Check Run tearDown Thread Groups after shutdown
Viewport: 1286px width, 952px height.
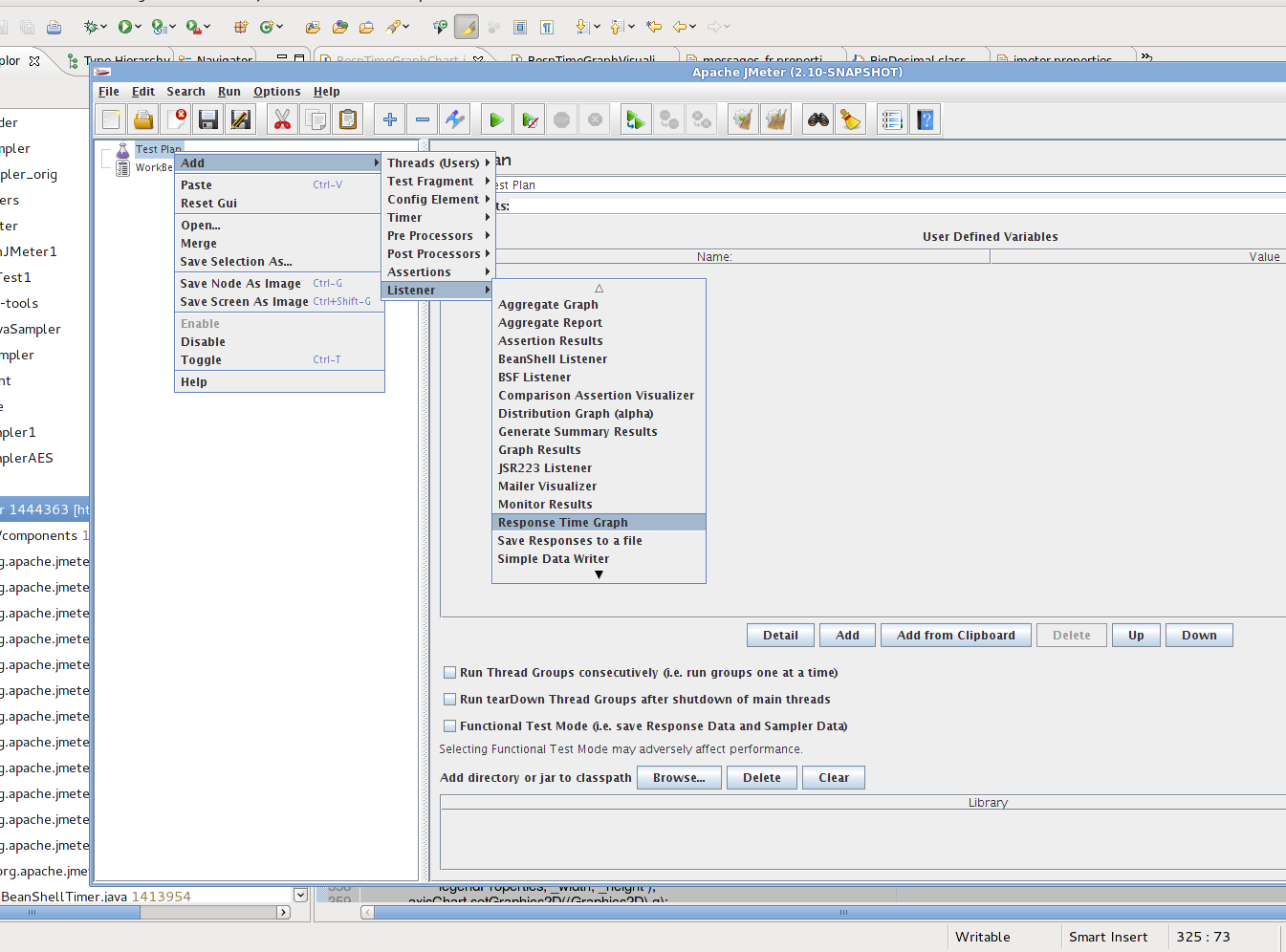click(x=449, y=699)
